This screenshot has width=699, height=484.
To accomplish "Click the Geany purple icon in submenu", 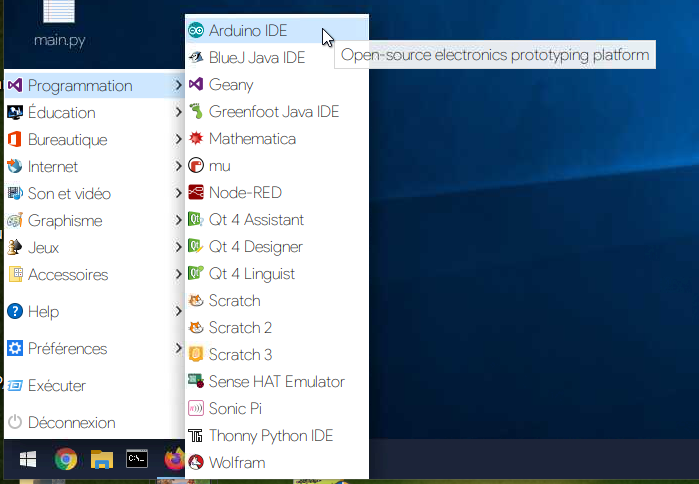I will pos(196,84).
